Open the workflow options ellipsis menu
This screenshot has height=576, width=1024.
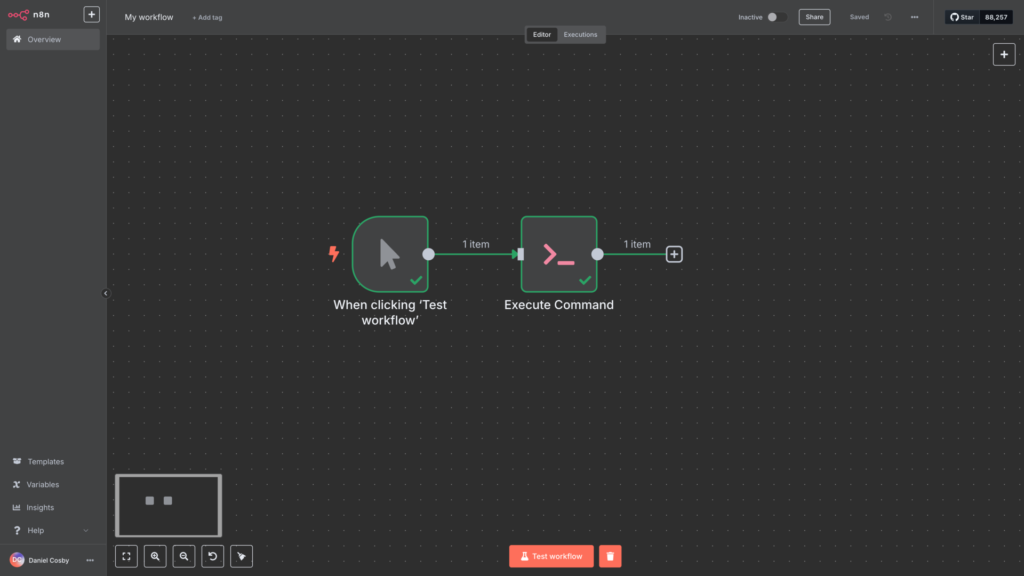tap(914, 17)
